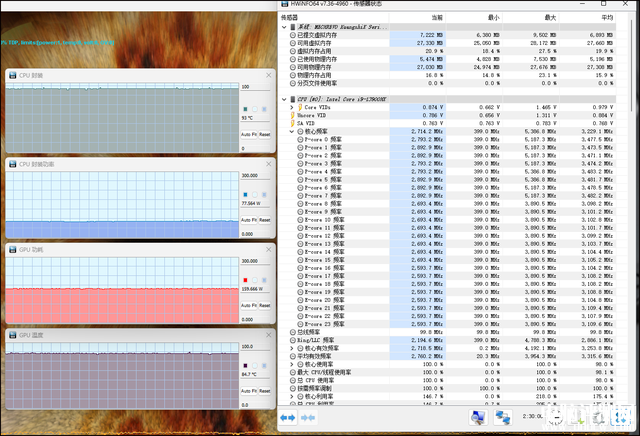Screen dimensions: 640x436
Task: Select the 分页文件使用率 row
Action: 447,83
